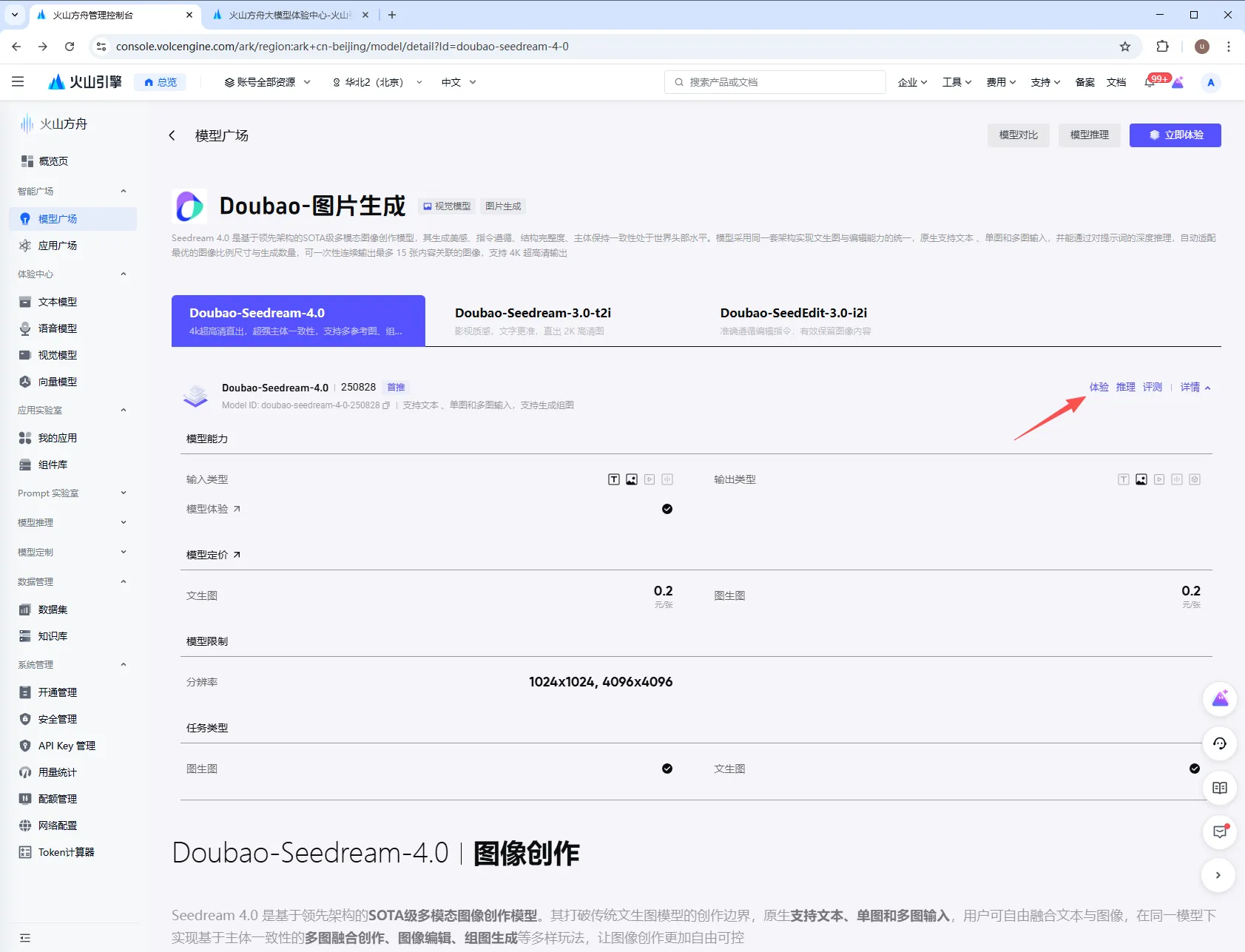Screen dimensions: 1245x952
Task: Click the 文生图 task type checkmark
Action: point(1194,769)
